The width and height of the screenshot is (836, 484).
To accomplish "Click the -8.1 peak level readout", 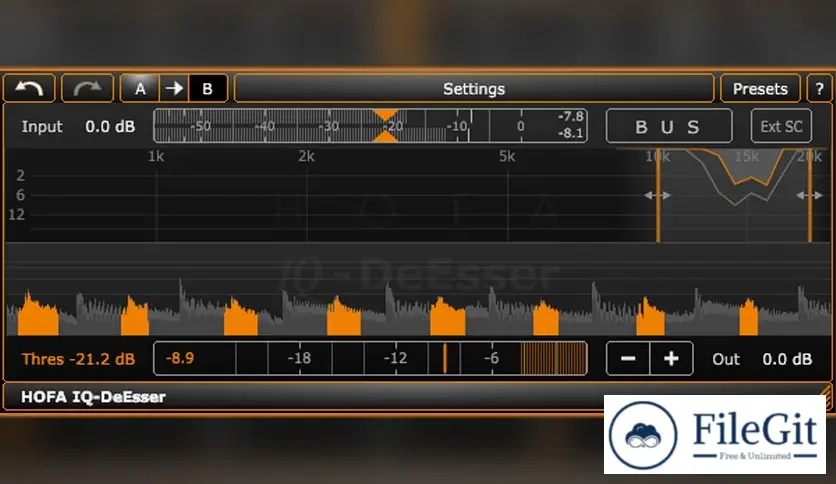I will 570,133.
